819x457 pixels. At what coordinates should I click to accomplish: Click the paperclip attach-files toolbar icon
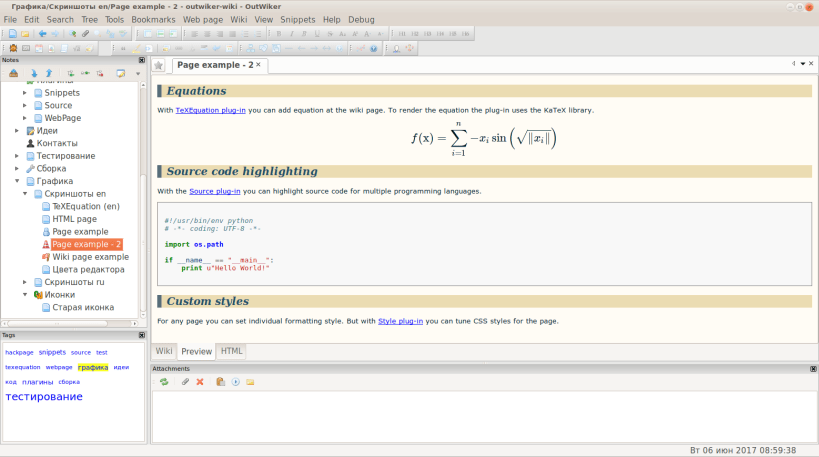pos(85,34)
